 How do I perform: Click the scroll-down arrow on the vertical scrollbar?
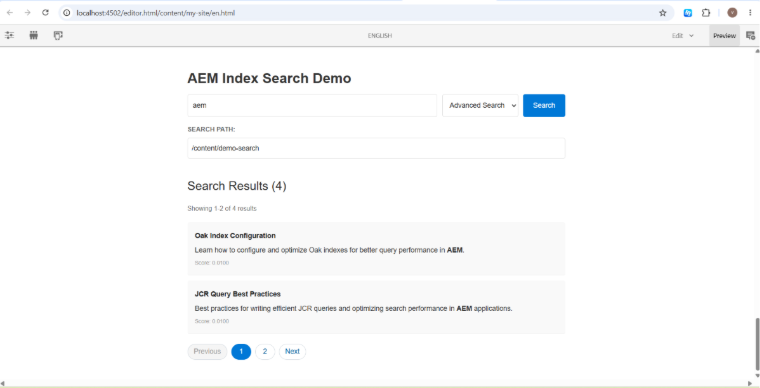[757, 375]
